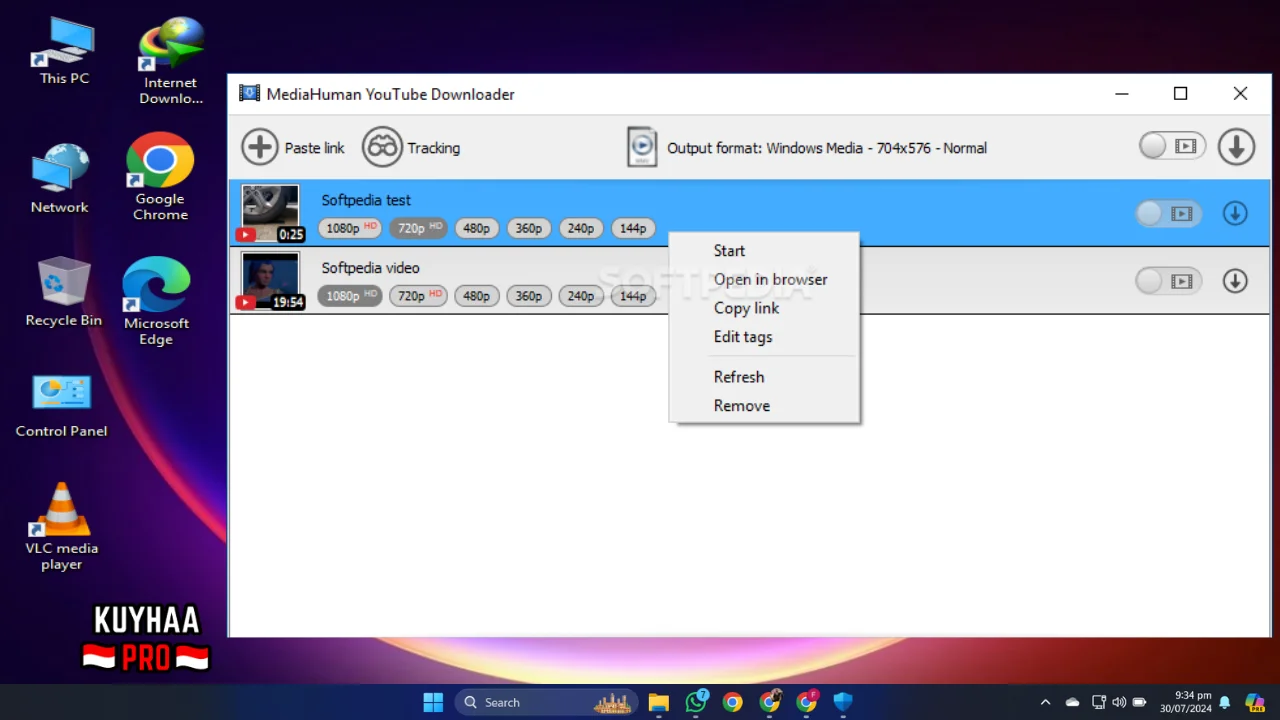
Task: Minimize the MediaHuman YouTube Downloader window
Action: pos(1121,94)
